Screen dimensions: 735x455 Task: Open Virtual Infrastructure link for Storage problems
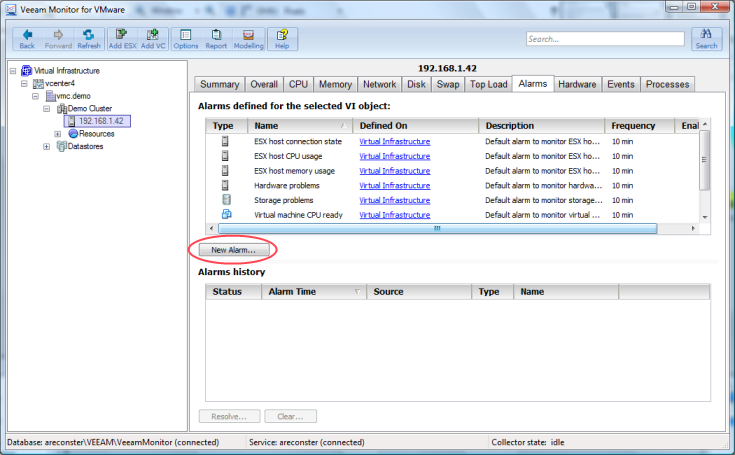tap(394, 200)
